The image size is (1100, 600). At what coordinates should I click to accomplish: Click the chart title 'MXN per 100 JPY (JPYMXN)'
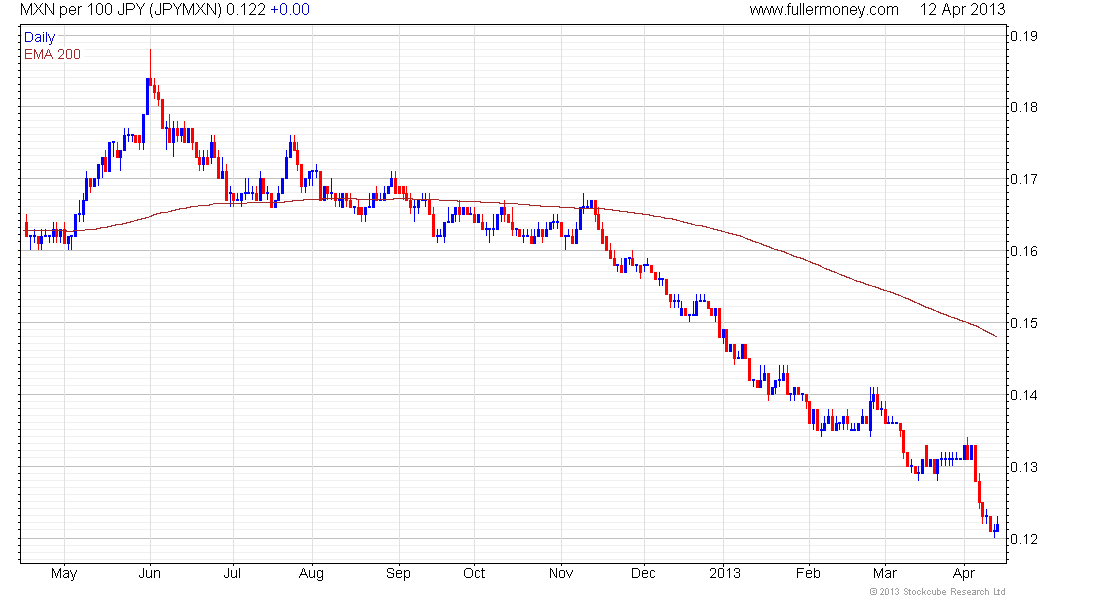click(x=121, y=10)
